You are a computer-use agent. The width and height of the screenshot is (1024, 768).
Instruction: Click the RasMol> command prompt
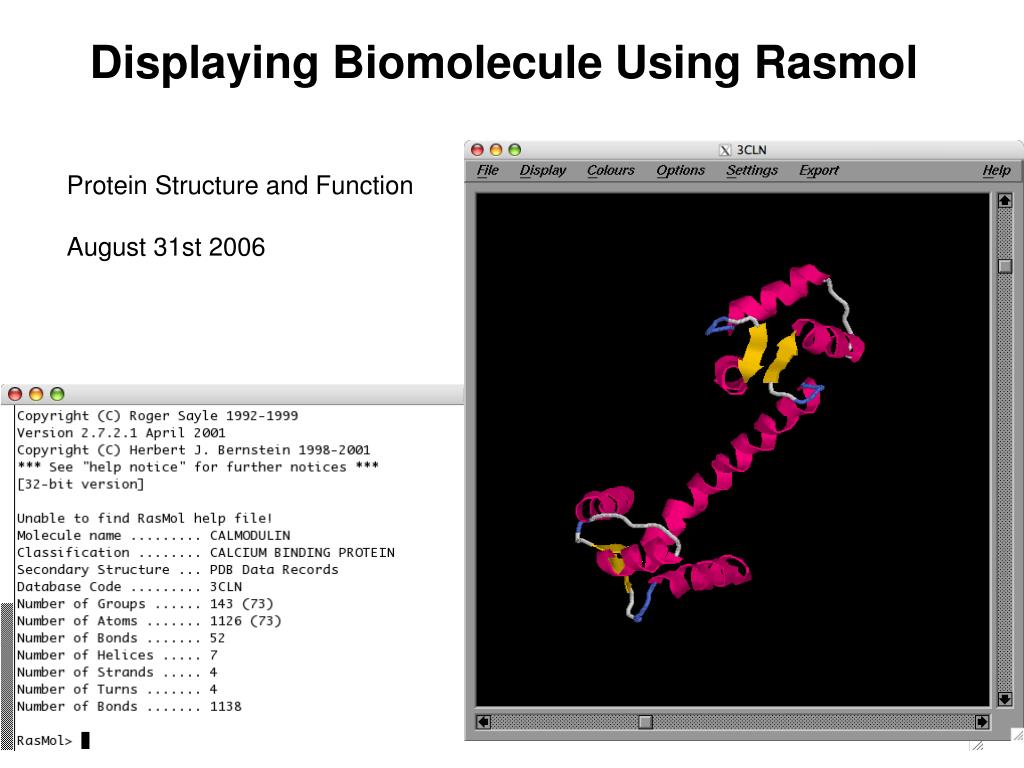44,741
